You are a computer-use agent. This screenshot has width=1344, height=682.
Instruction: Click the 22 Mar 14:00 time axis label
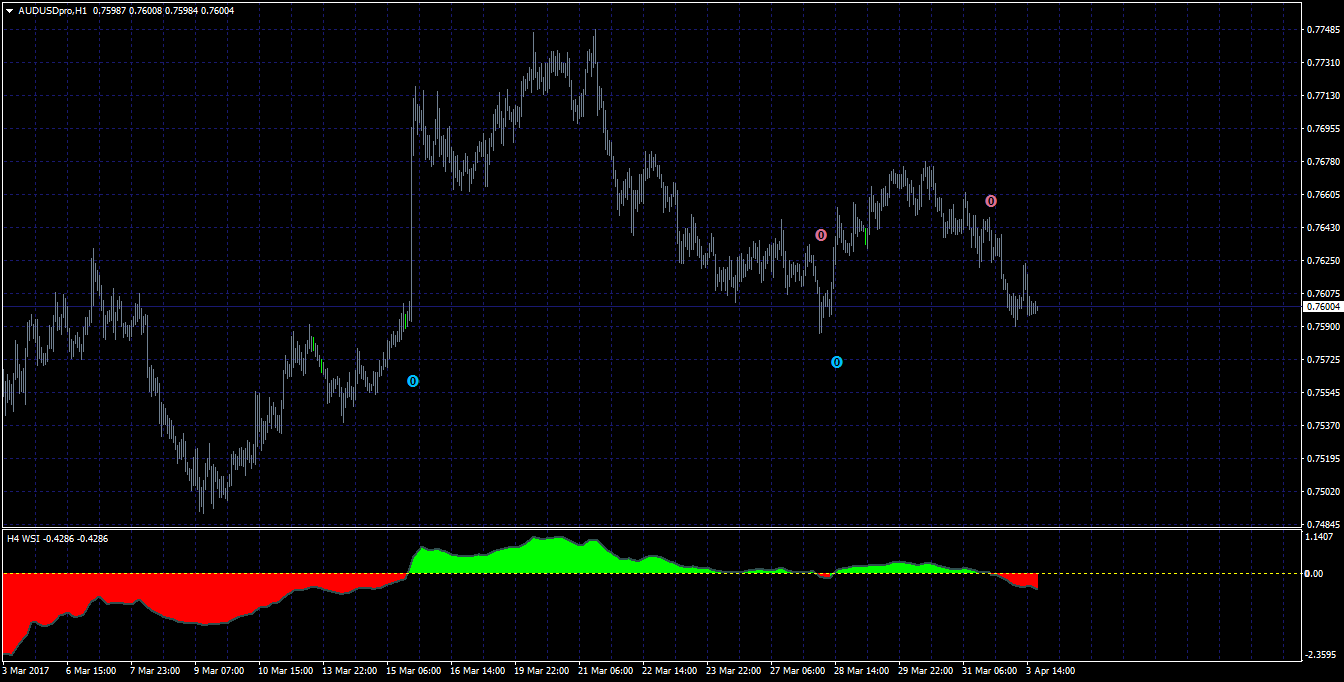pyautogui.click(x=669, y=671)
